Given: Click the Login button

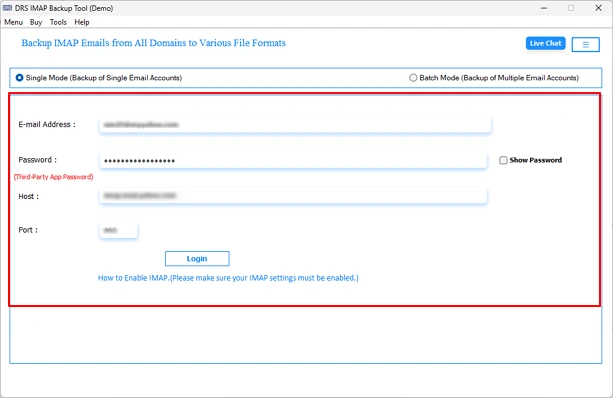Looking at the screenshot, I should pos(197,259).
